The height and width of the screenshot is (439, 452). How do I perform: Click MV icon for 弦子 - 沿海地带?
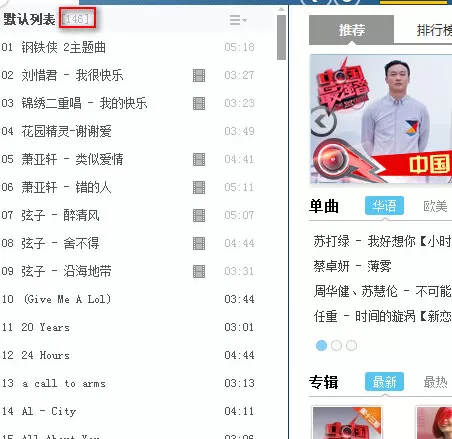(199, 271)
